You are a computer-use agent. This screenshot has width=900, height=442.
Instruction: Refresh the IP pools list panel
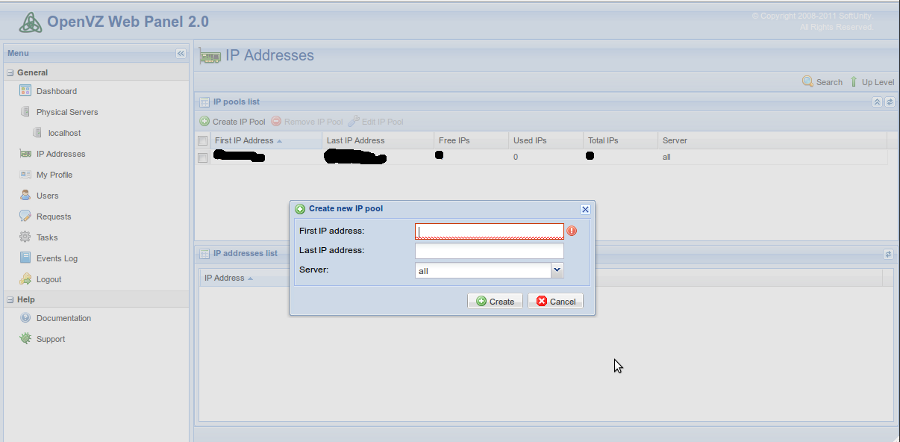click(890, 102)
